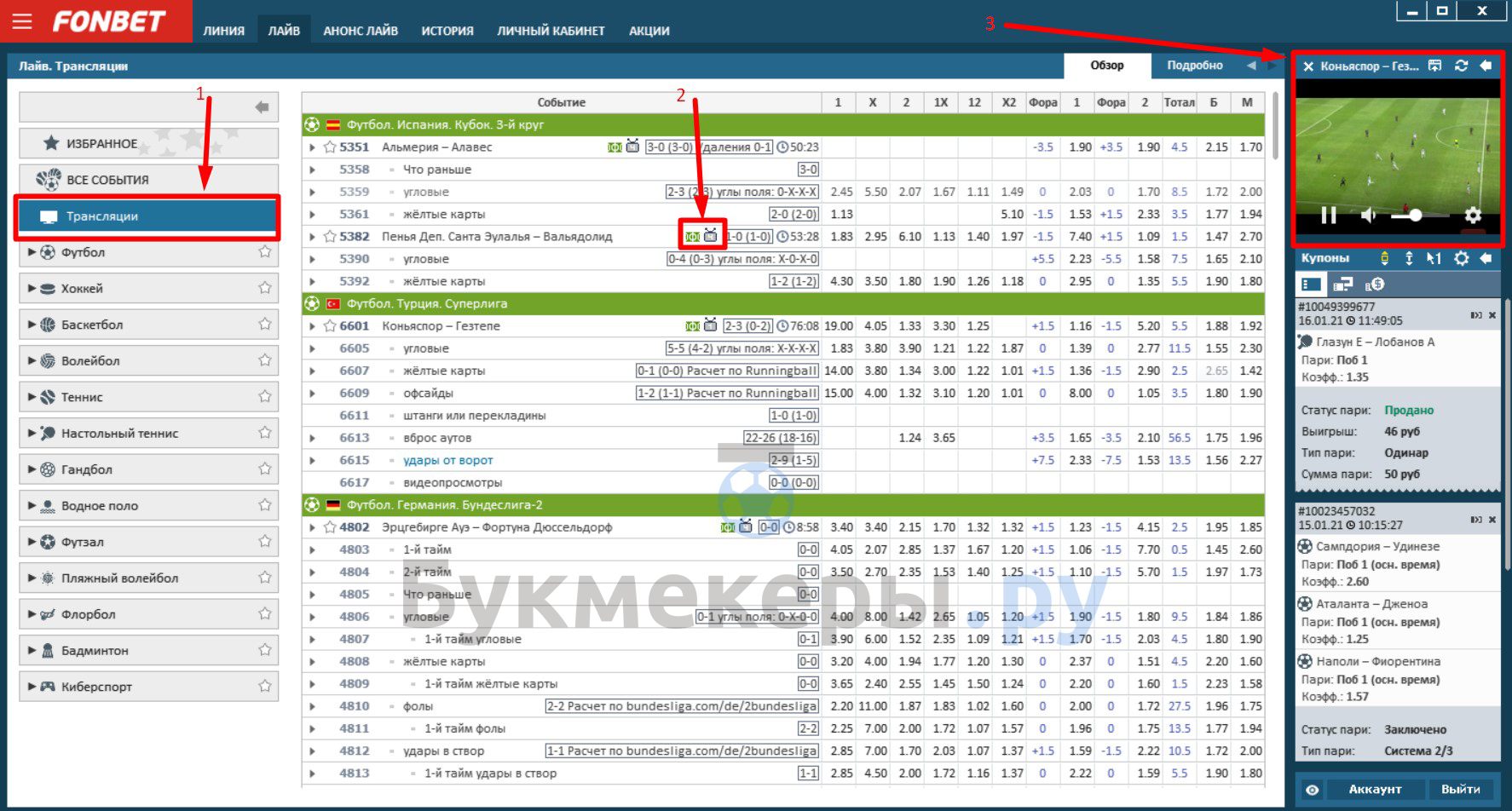This screenshot has height=811, width=1512.
Task: Open field tracker icon for Коньяспор – Гезтепе
Action: coord(693,326)
